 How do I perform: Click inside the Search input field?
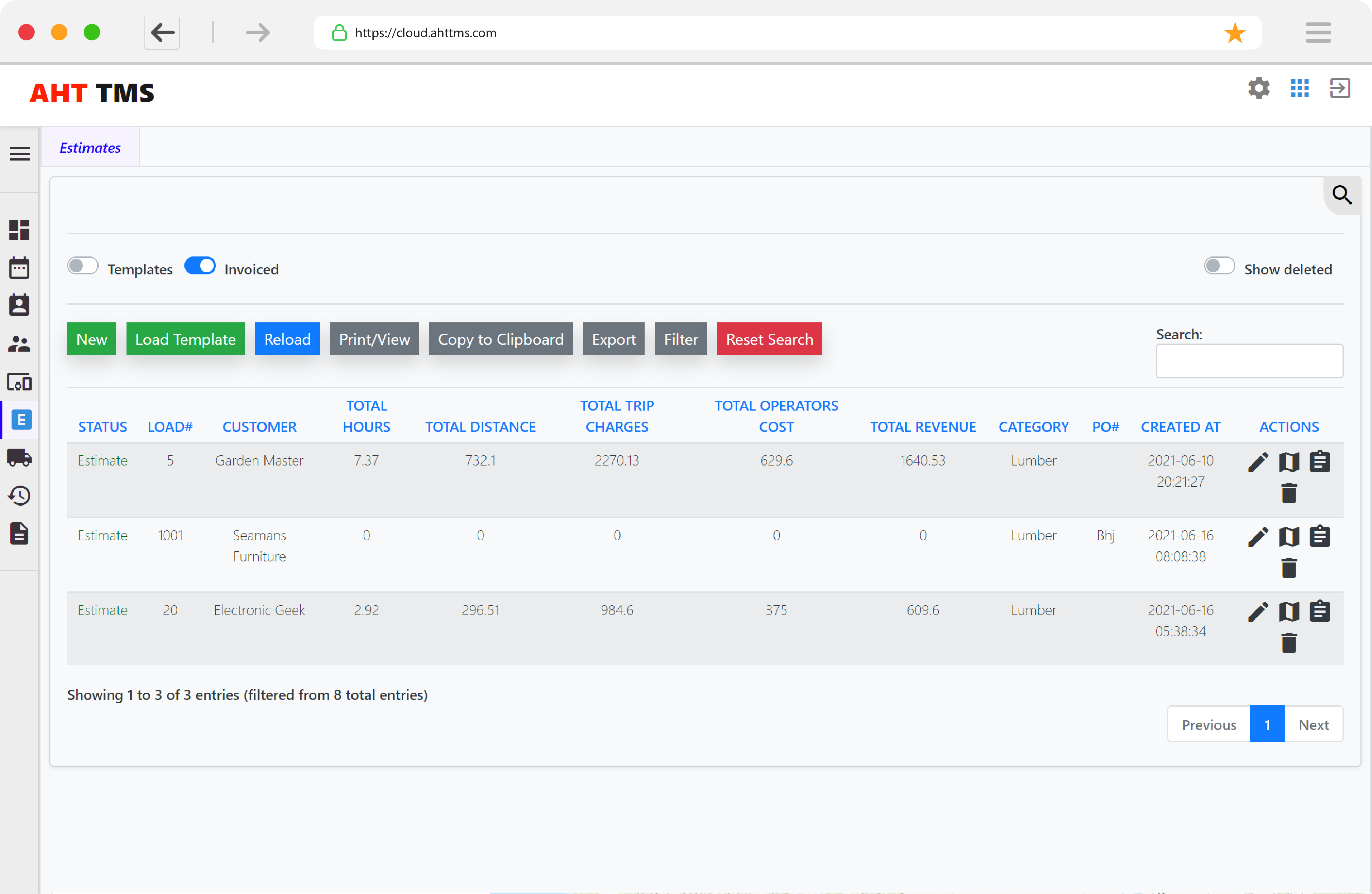click(x=1249, y=361)
